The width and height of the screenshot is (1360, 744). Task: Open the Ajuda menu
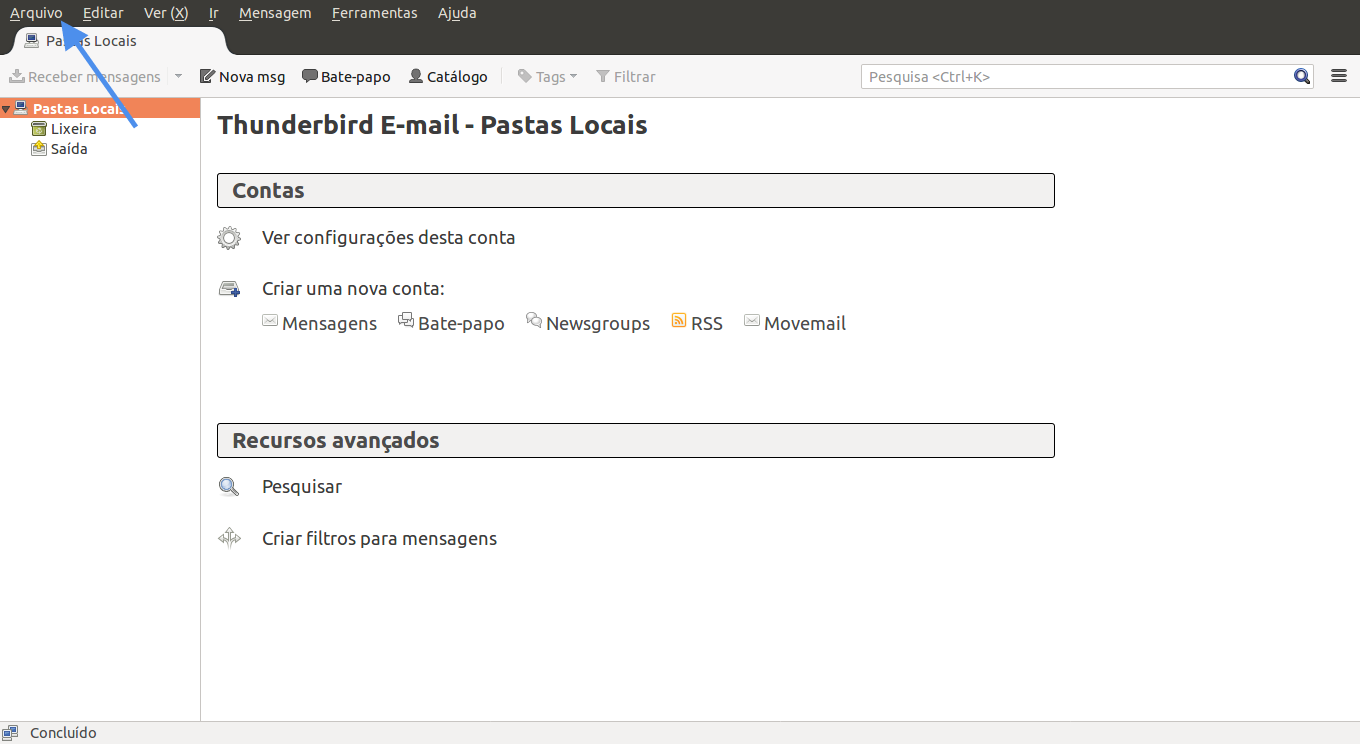pos(457,13)
